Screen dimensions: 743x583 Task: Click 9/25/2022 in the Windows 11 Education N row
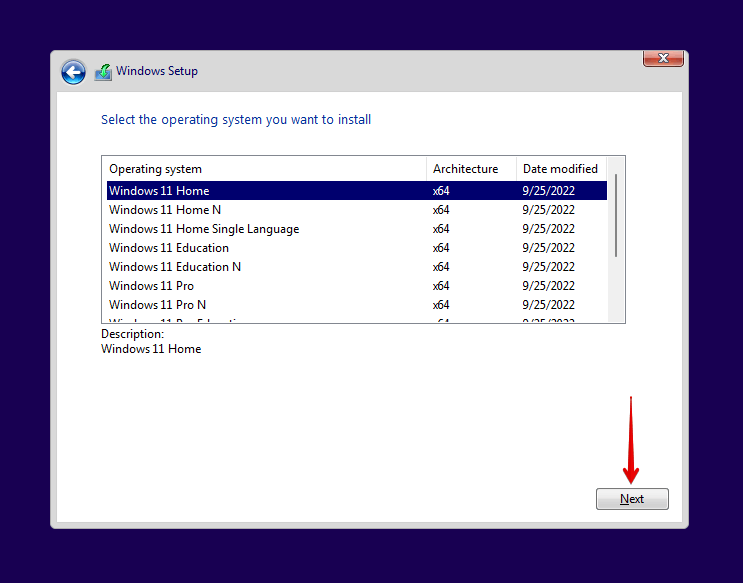(548, 267)
